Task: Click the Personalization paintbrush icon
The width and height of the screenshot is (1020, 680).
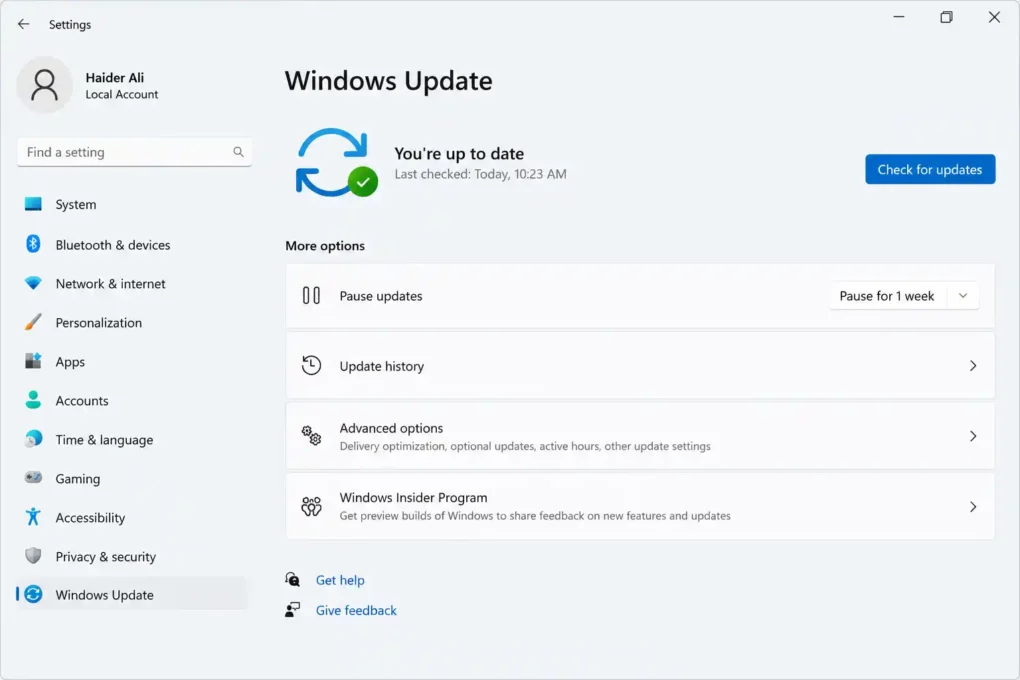Action: (33, 322)
